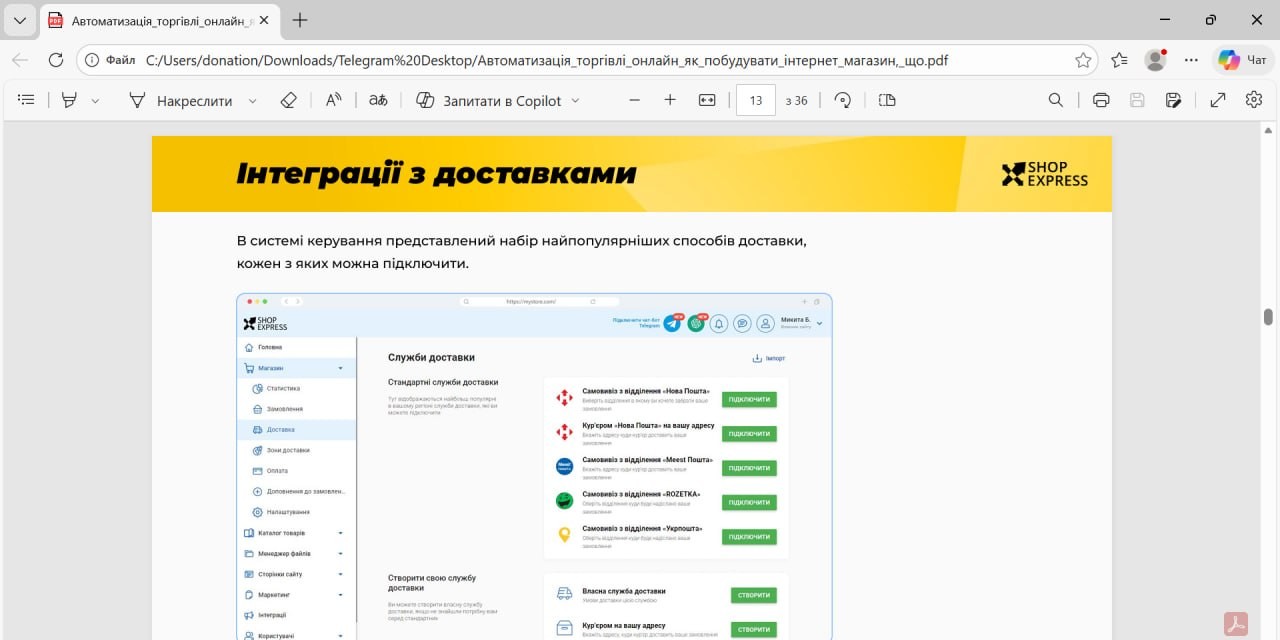Image resolution: width=1280 pixels, height=640 pixels.
Task: Click the vertical scrollbar thumb
Action: click(1268, 317)
